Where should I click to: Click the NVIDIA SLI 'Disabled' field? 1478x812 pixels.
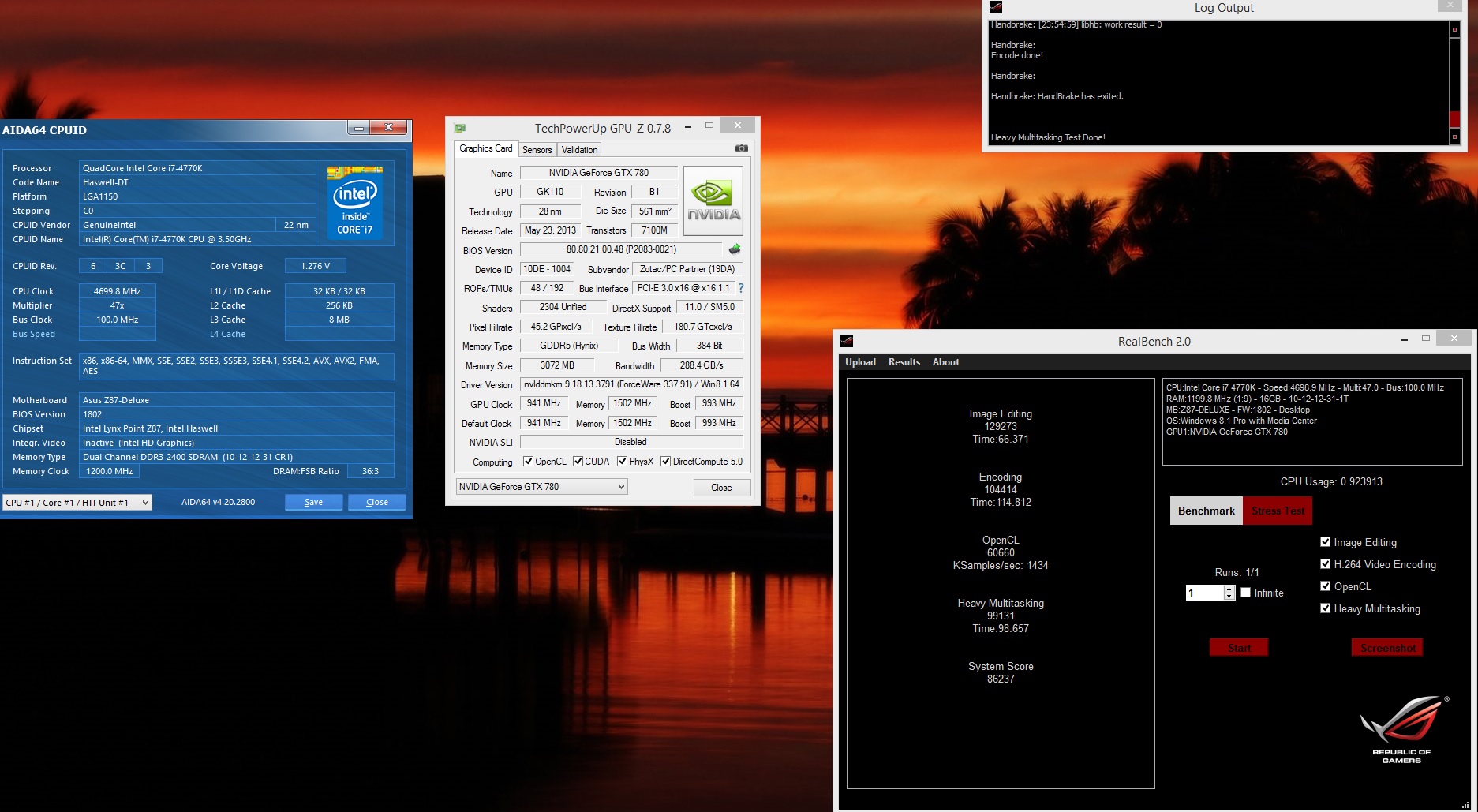(630, 442)
